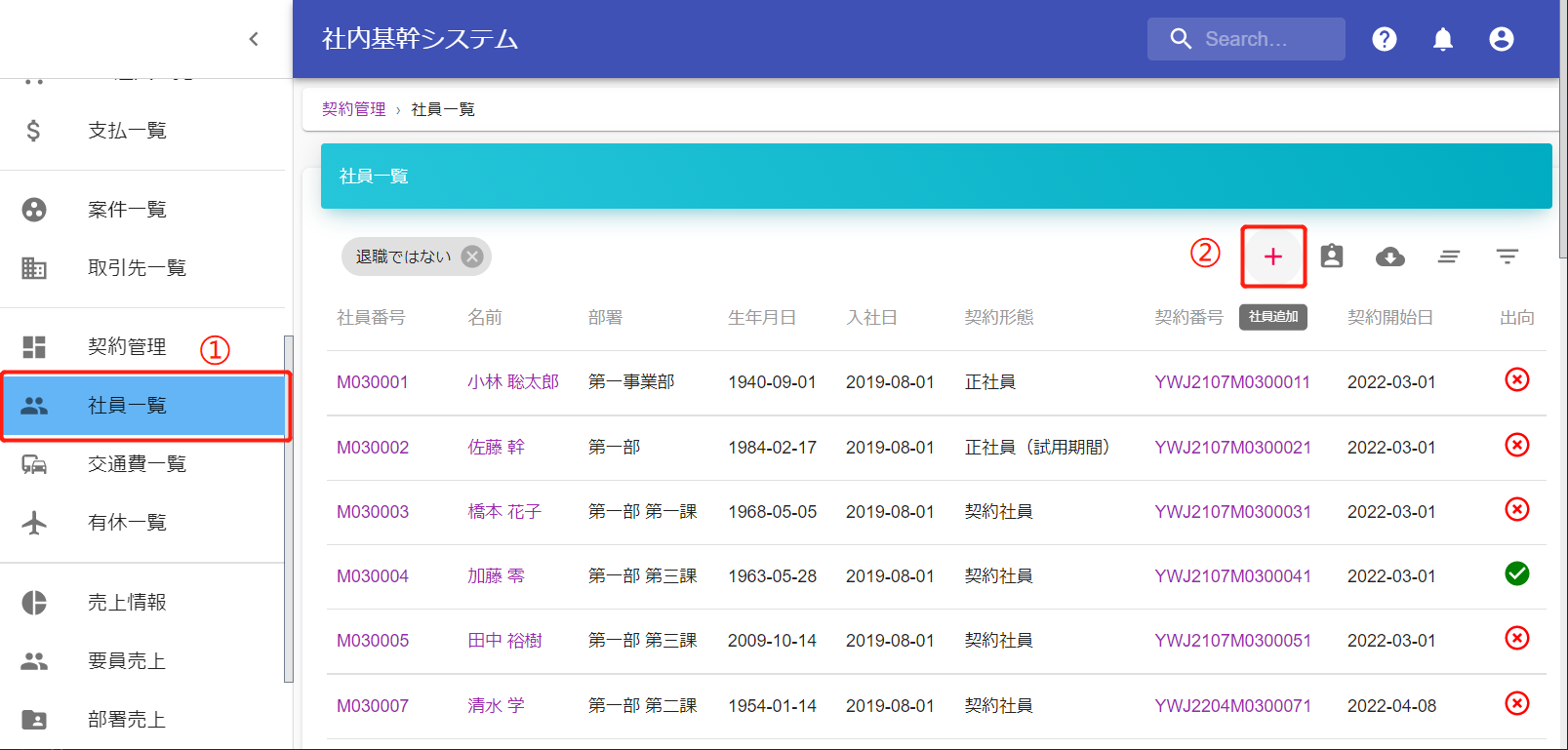Collapse the sidebar with chevron arrow
Image resolution: width=1568 pixels, height=750 pixels.
(x=254, y=39)
